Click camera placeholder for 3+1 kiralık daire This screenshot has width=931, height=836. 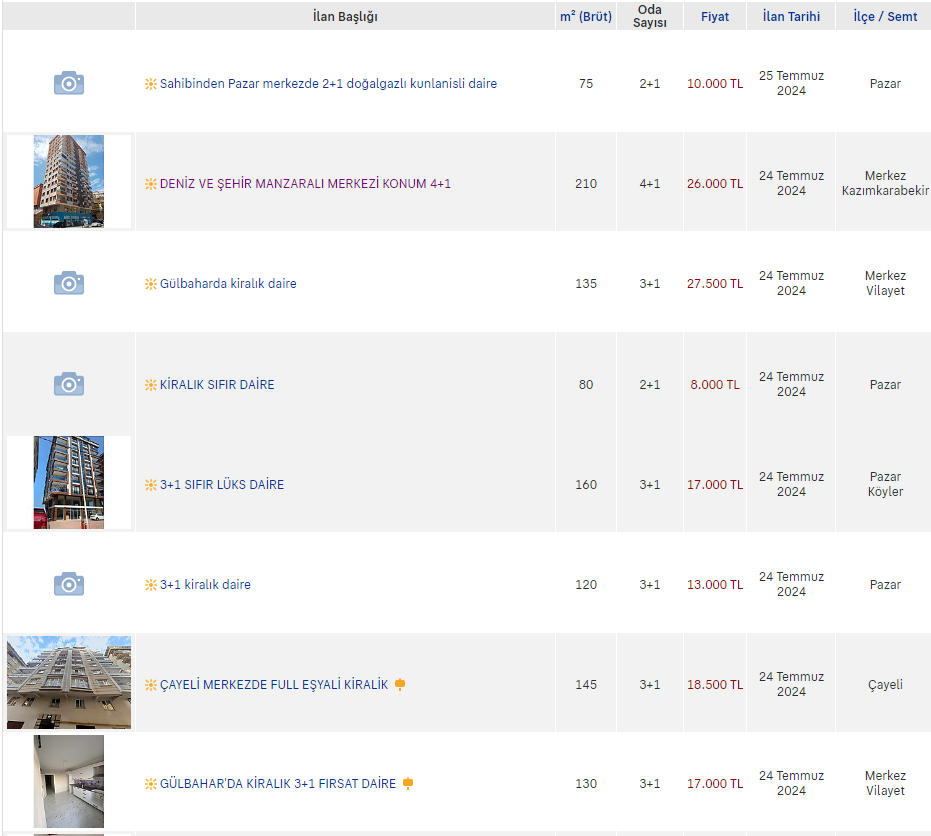click(x=68, y=584)
